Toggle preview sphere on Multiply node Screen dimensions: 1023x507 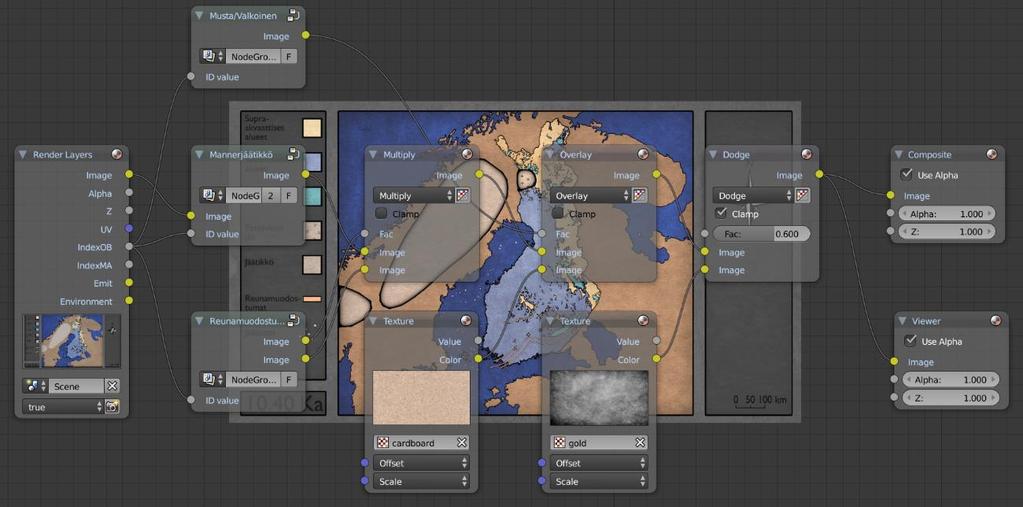(466, 155)
